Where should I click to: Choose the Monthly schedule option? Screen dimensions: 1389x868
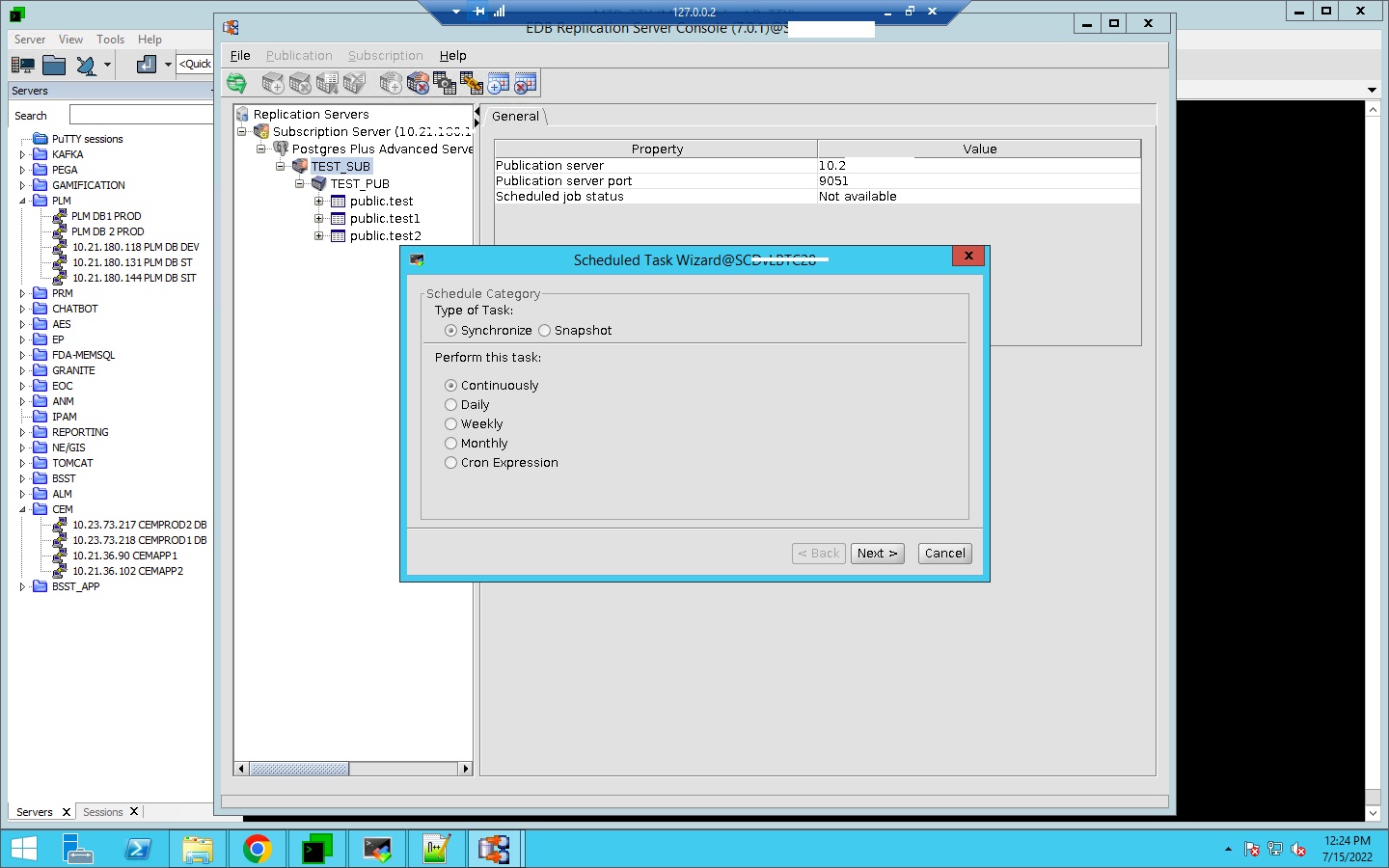tap(477, 444)
